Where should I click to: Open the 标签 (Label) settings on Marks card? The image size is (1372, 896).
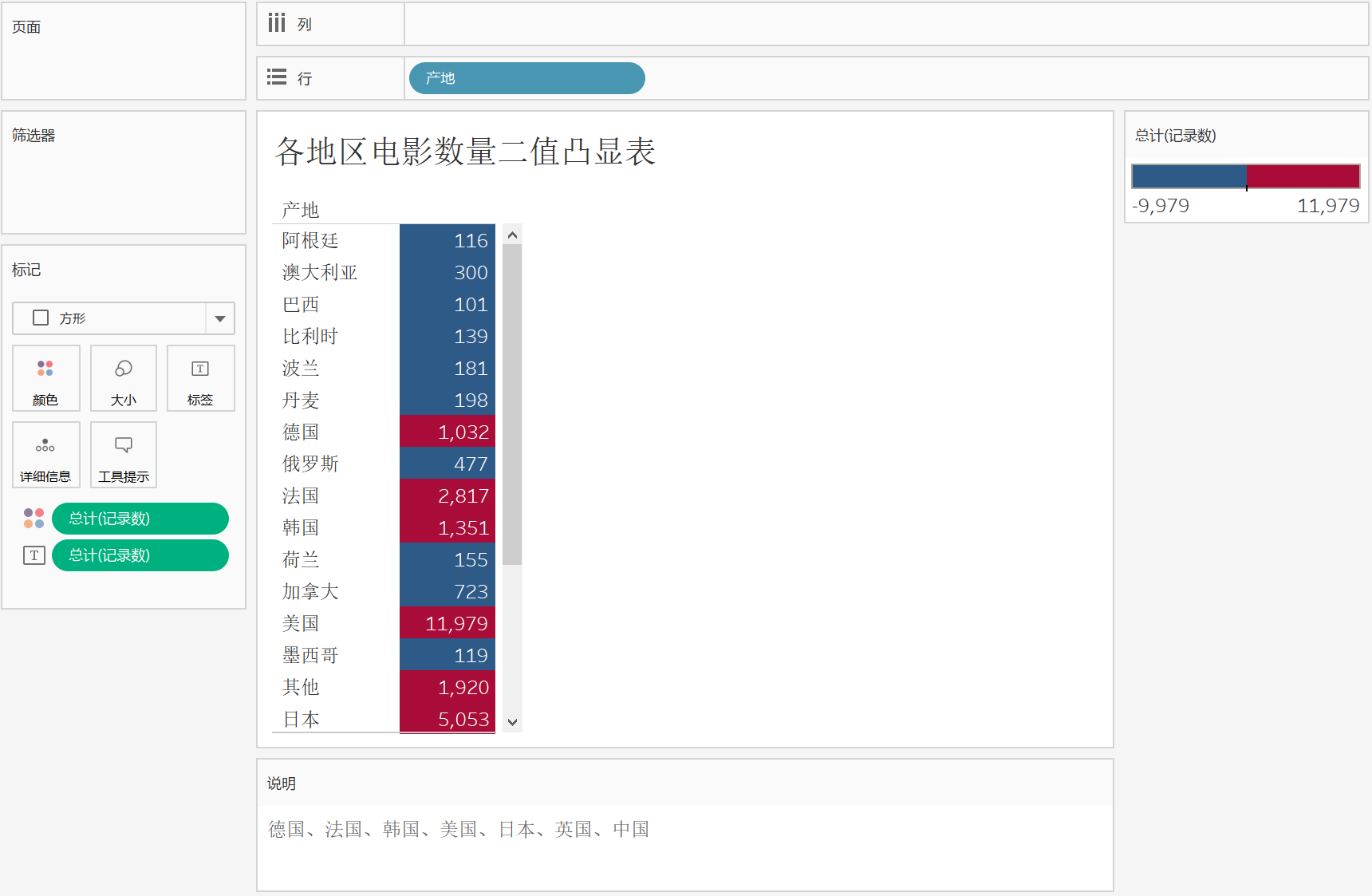click(x=200, y=378)
